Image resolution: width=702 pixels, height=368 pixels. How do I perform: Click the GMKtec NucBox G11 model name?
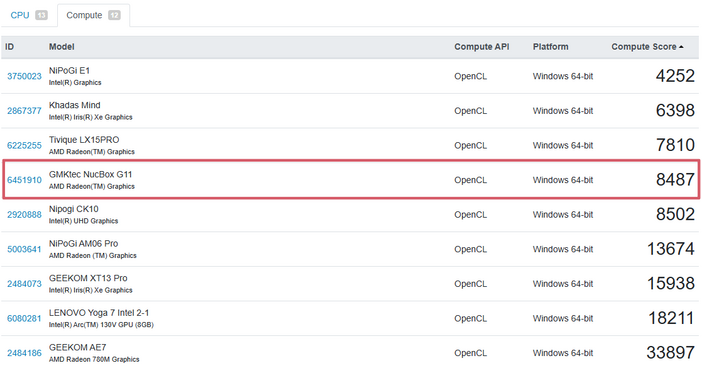coord(90,174)
